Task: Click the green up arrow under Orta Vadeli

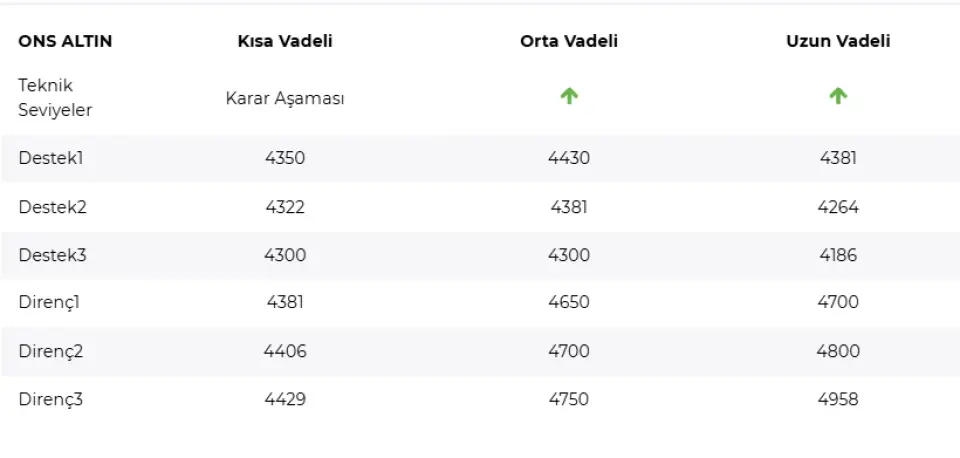Action: (x=569, y=96)
